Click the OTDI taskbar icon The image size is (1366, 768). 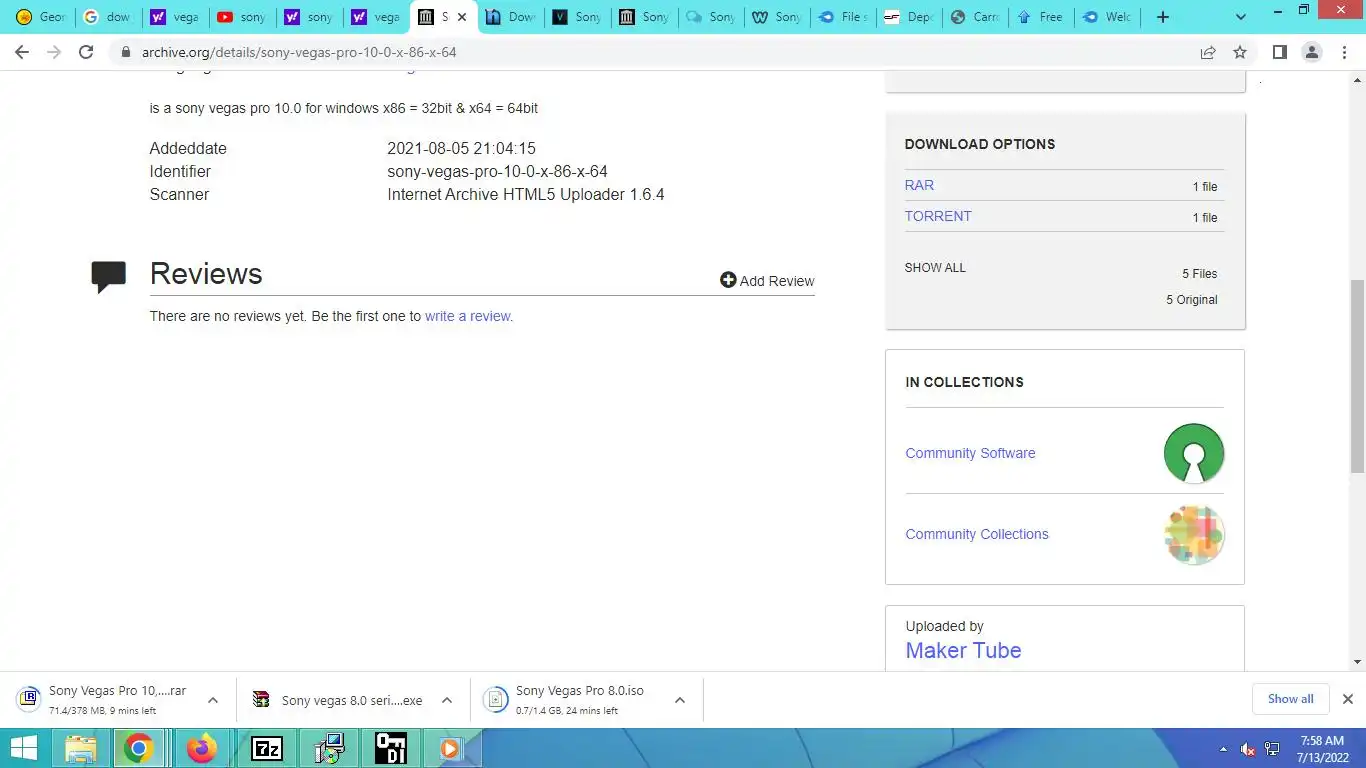pos(390,748)
